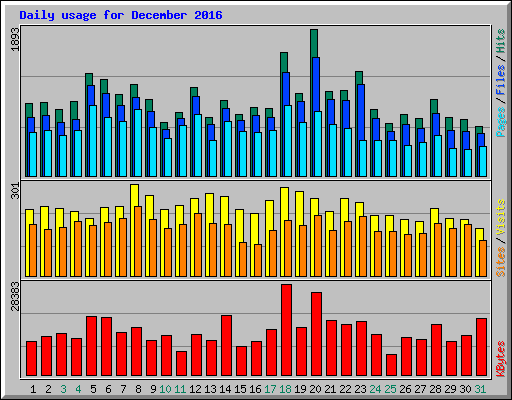The width and height of the screenshot is (512, 400).
Task: Select the 301 visits axis value
Action: coord(15,191)
